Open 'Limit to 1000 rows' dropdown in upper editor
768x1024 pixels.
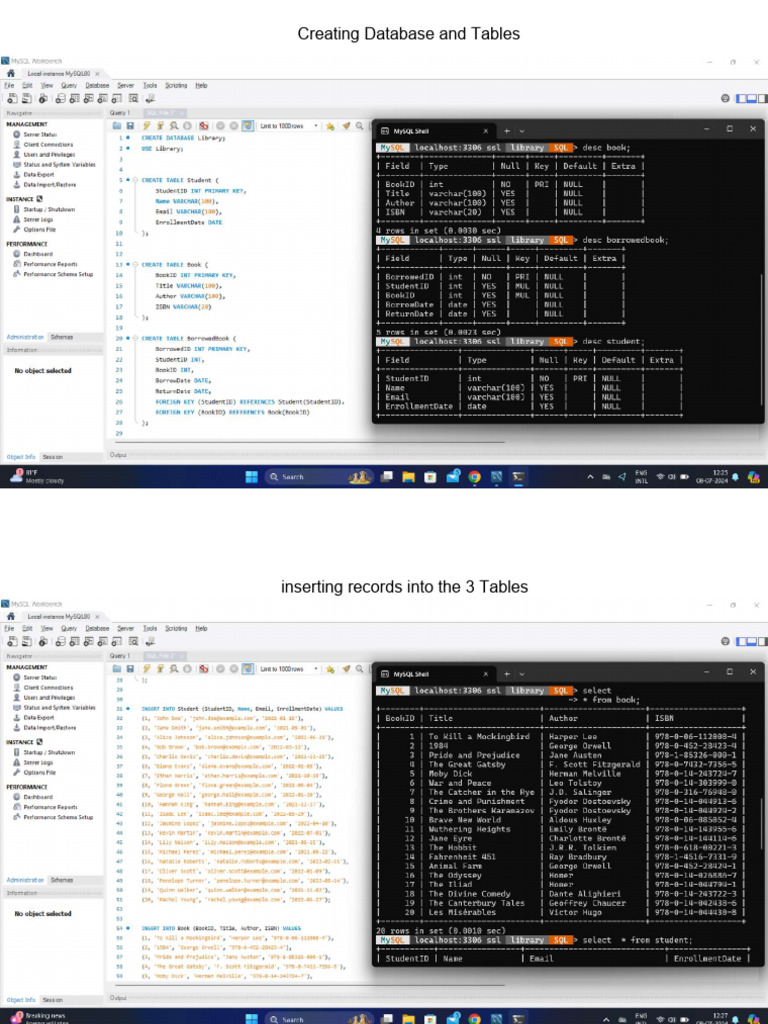click(x=288, y=126)
